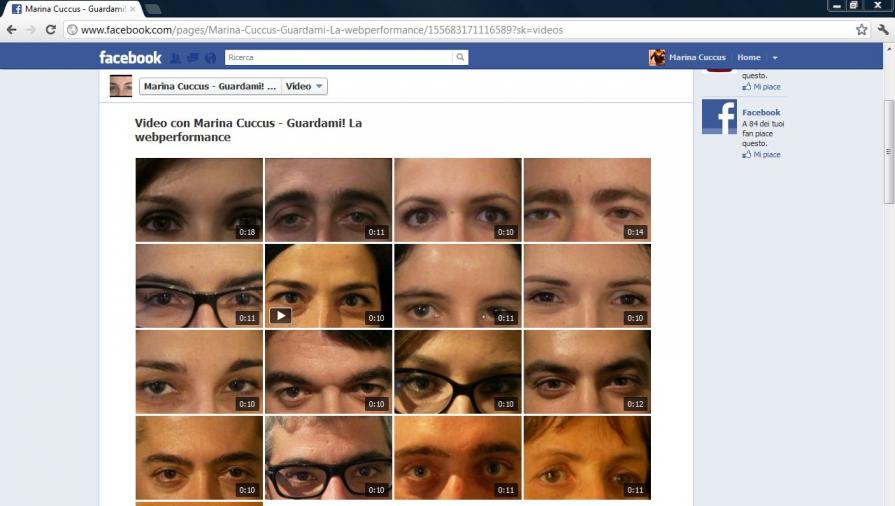Image resolution: width=895 pixels, height=506 pixels.
Task: Open the messages icon in header
Action: tap(193, 58)
